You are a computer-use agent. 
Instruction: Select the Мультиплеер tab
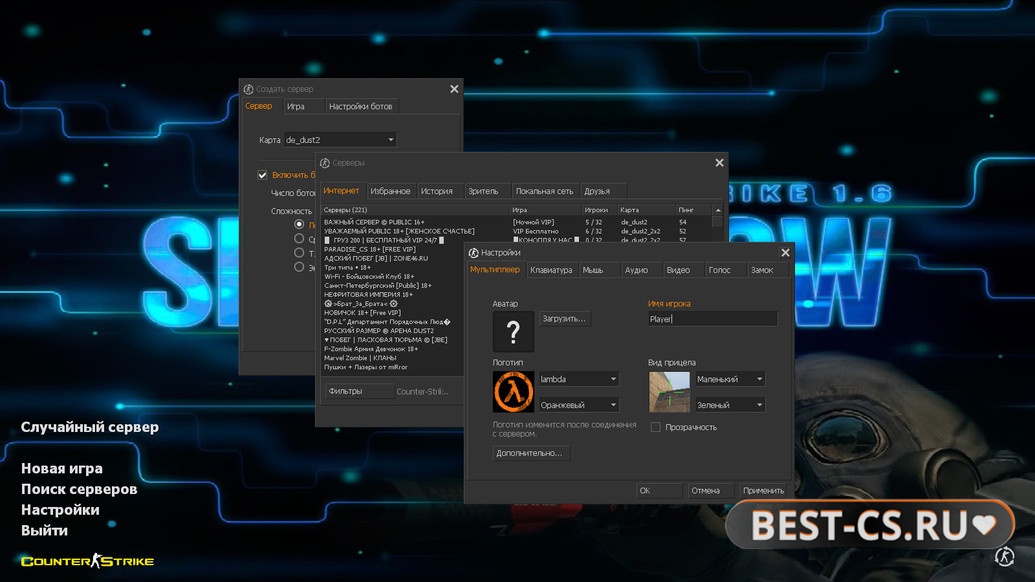coord(494,270)
